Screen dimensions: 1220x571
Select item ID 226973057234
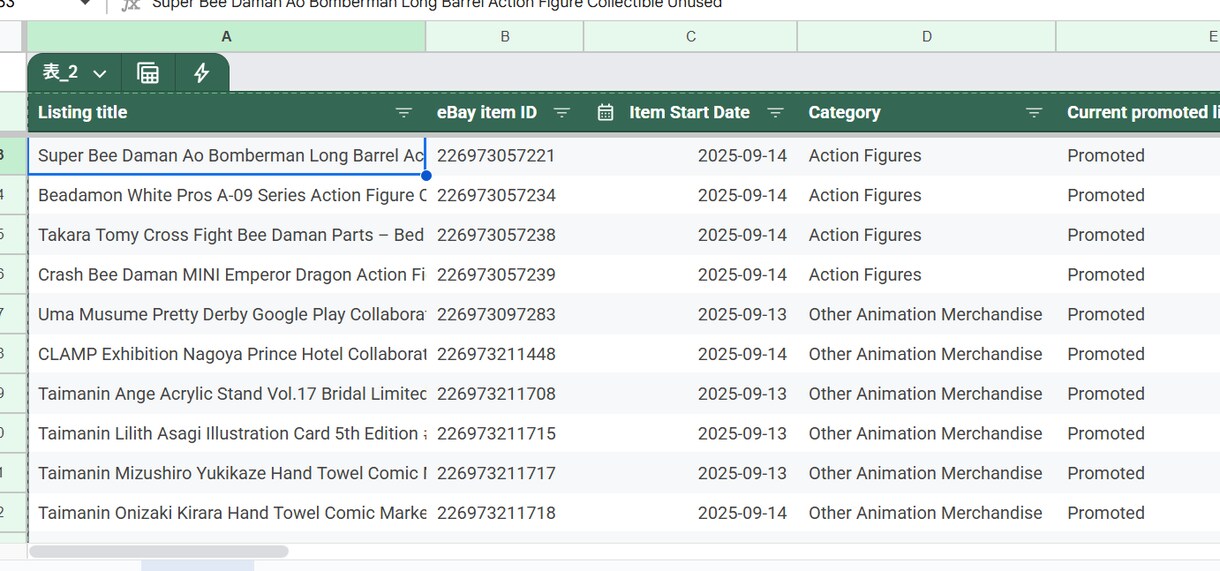pyautogui.click(x=505, y=195)
